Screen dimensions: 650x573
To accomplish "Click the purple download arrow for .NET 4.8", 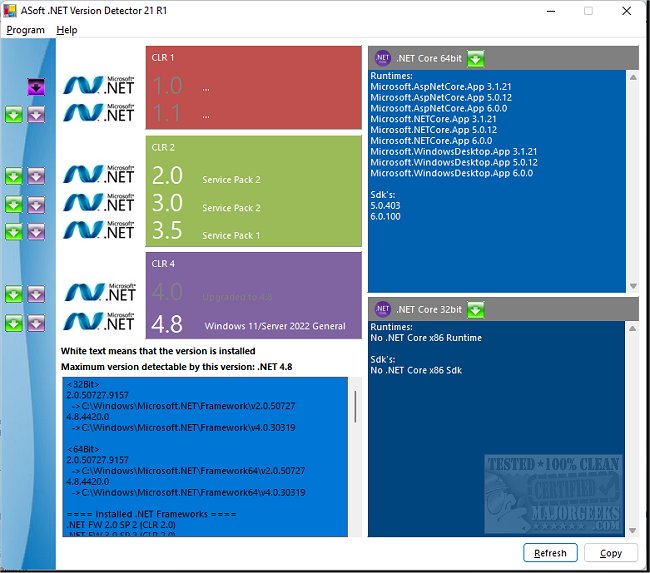I will click(36, 323).
